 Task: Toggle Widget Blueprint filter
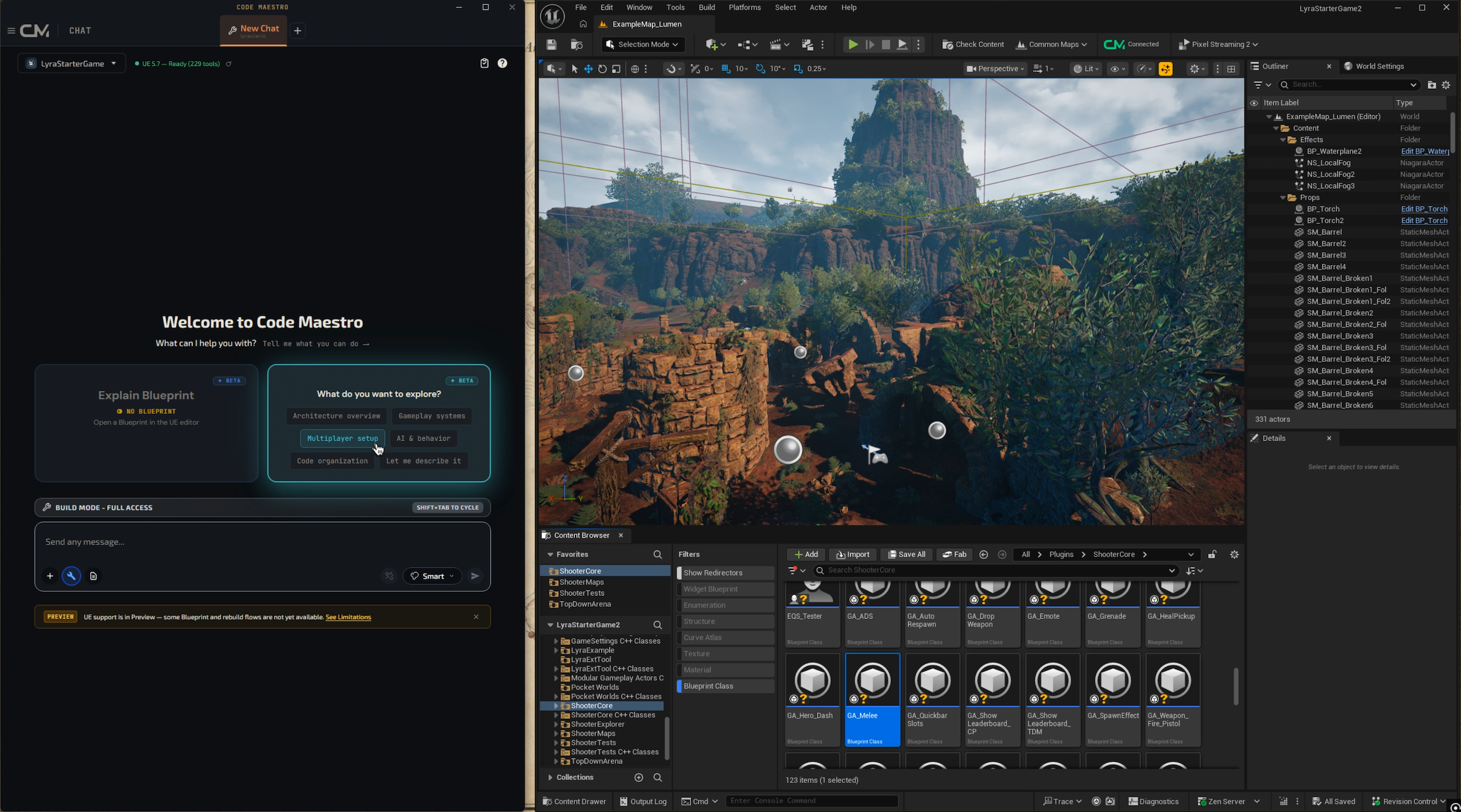(725, 589)
